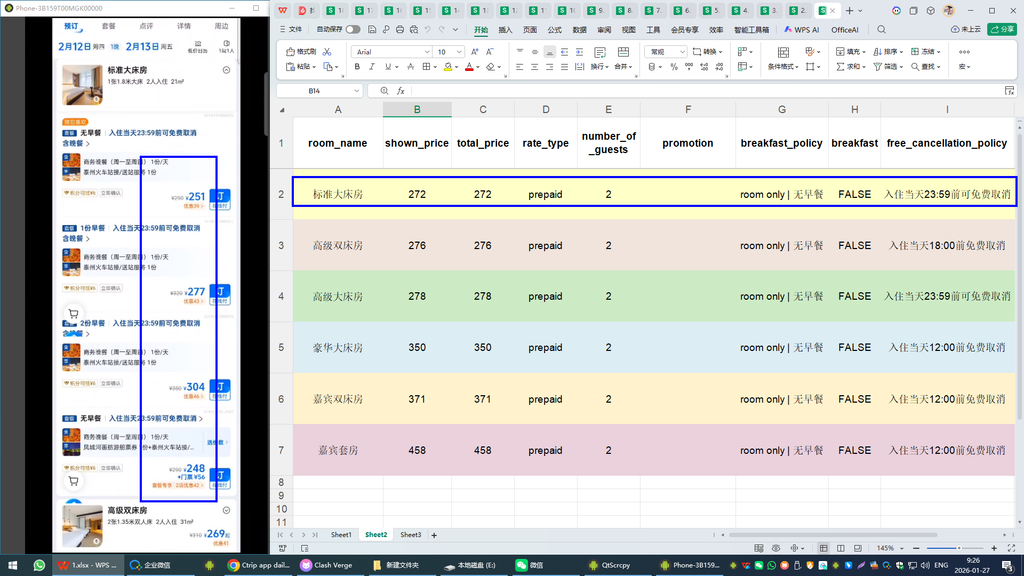The height and width of the screenshot is (576, 1024).
Task: Apply bold formatting with the B icon
Action: coord(357,67)
